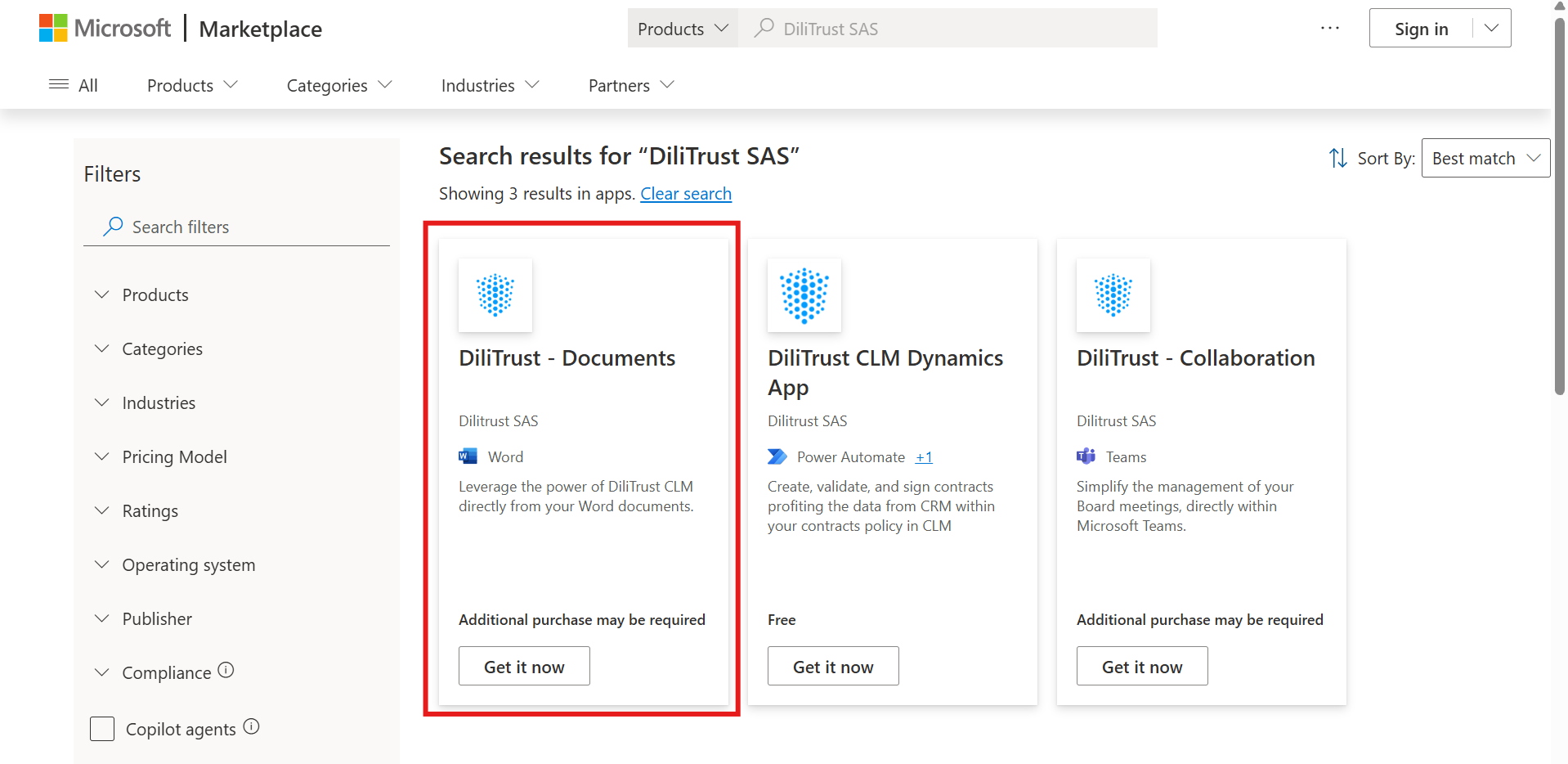Enable the Copilot agents checkbox
This screenshot has width=1568, height=764.
click(x=102, y=729)
